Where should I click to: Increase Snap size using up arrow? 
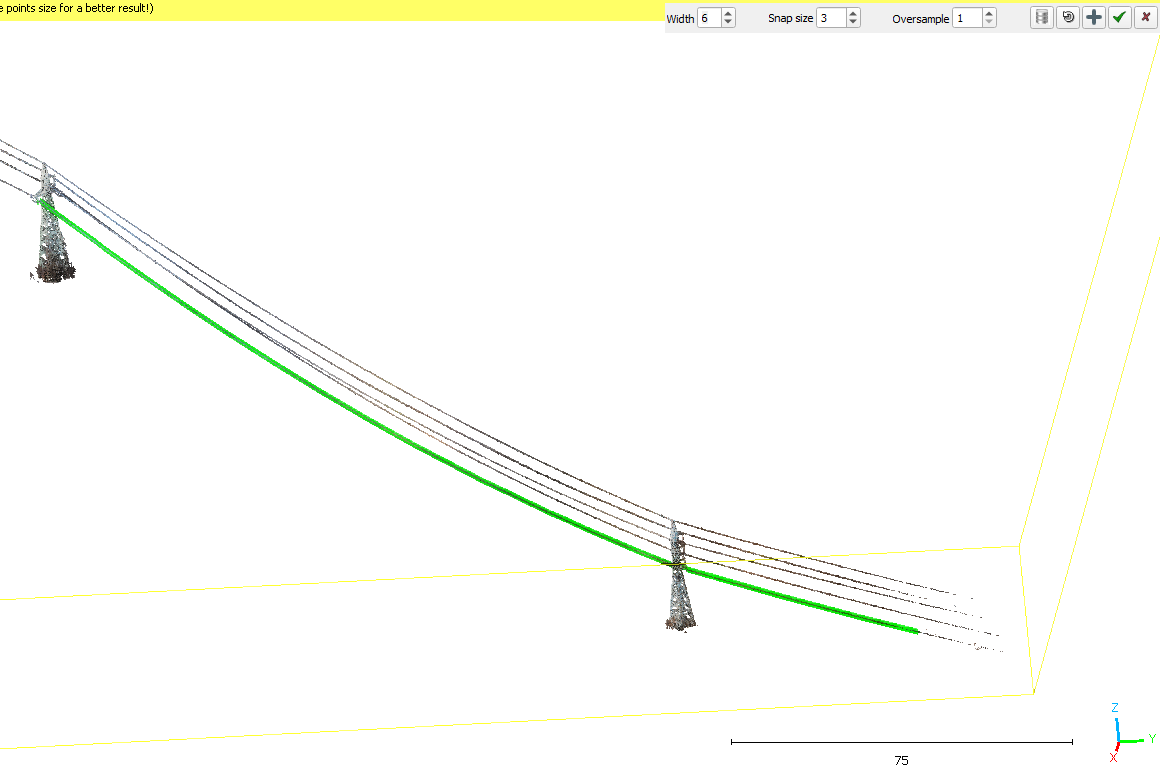coord(852,14)
